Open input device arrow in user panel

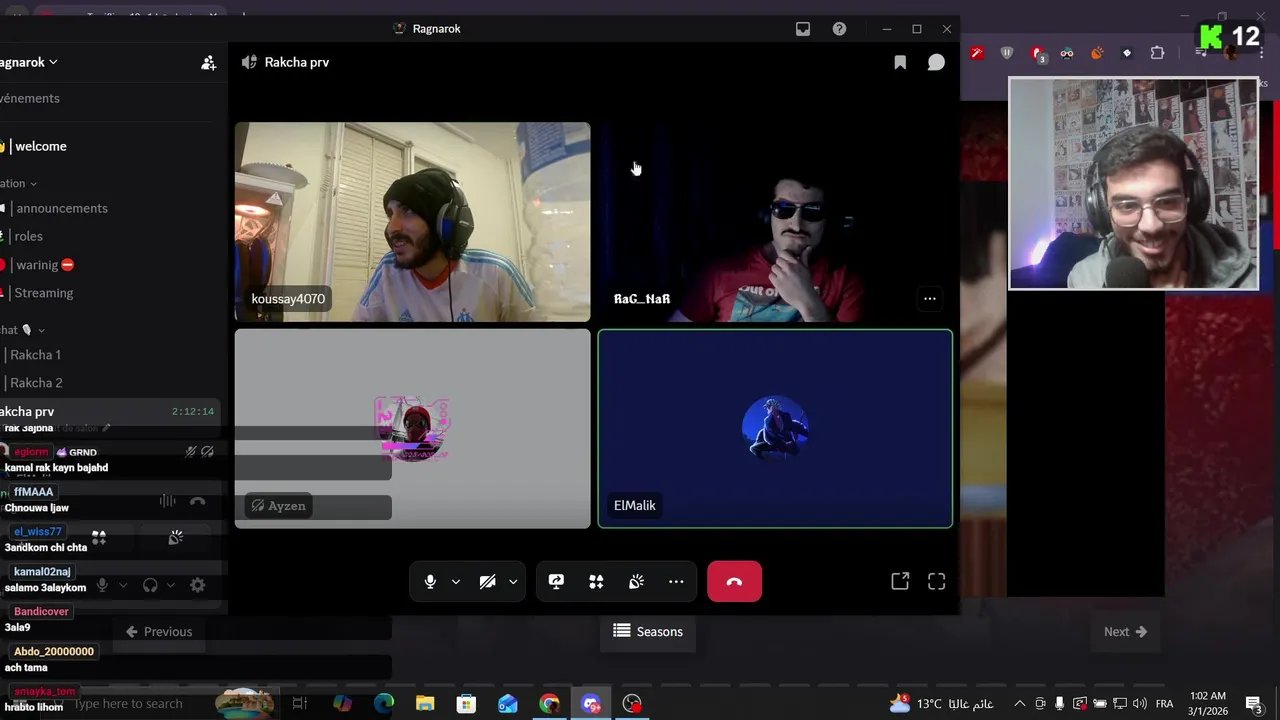point(123,585)
